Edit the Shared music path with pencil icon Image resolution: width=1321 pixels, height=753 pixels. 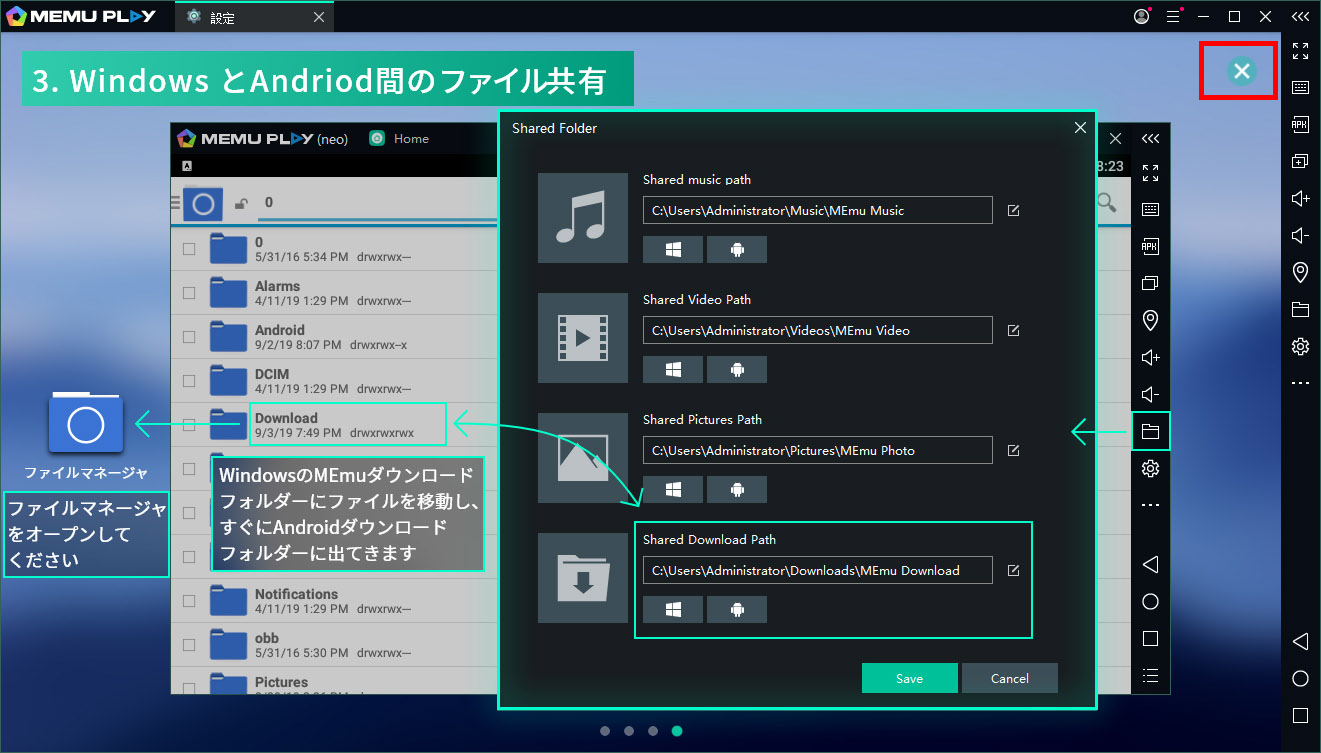(x=1013, y=211)
